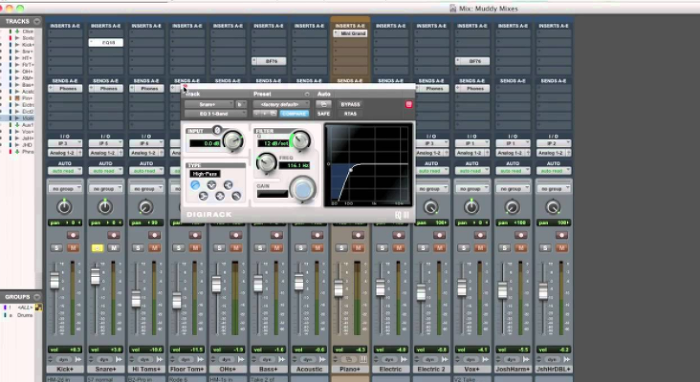The width and height of the screenshot is (700, 382).
Task: Arm record on the Vox+ channel
Action: [x=480, y=235]
